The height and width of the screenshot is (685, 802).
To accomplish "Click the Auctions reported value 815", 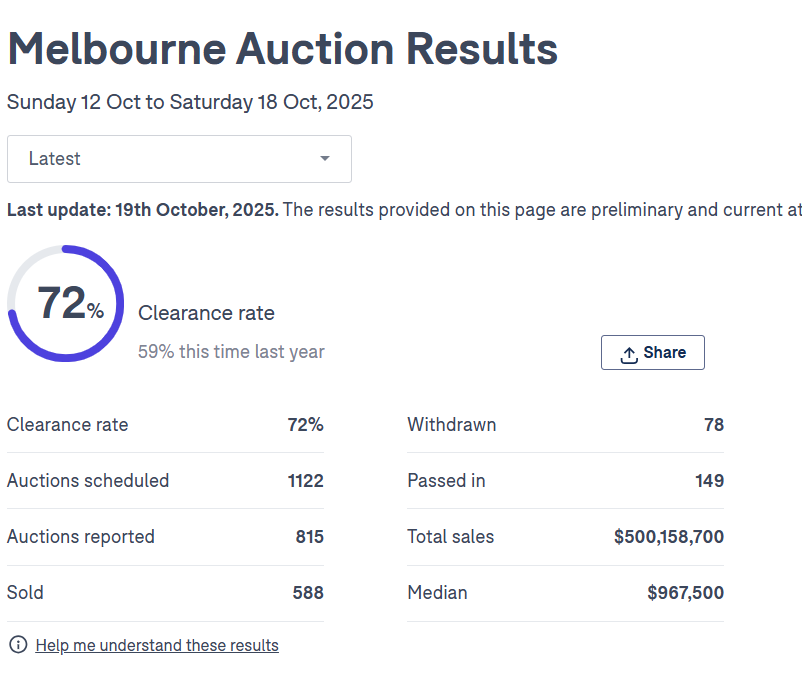I will (x=309, y=537).
